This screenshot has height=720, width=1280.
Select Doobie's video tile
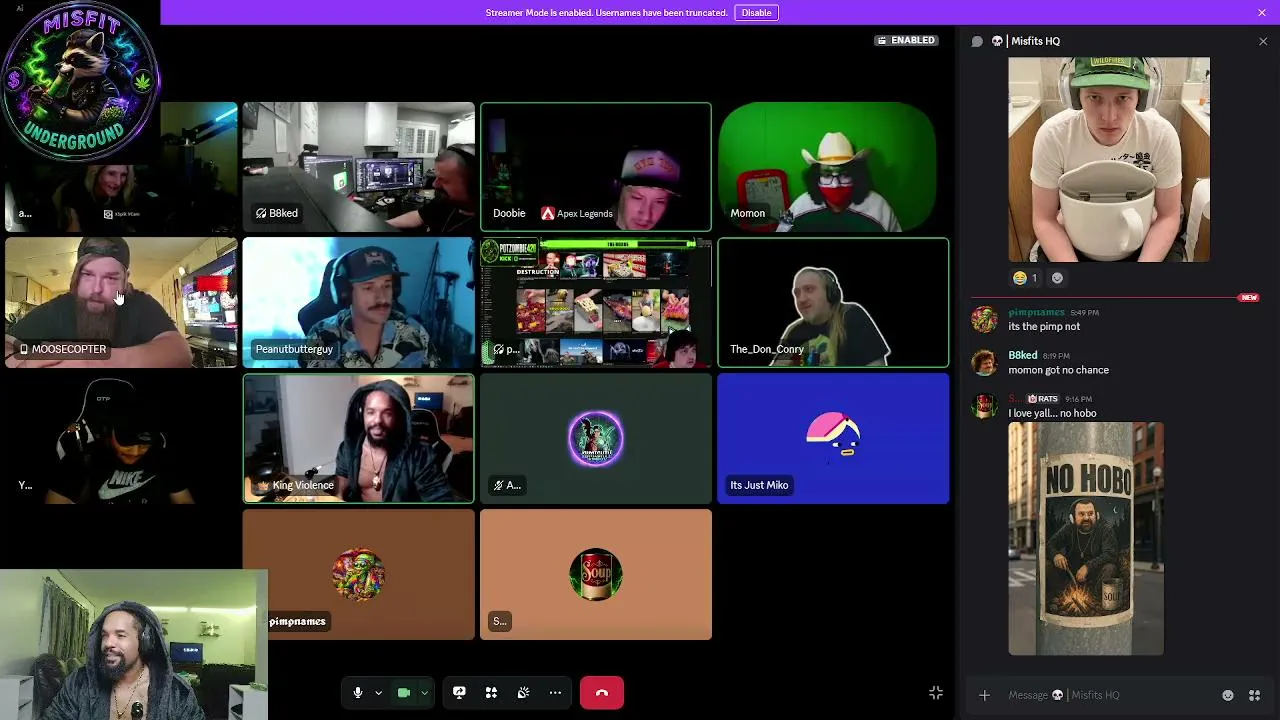click(x=596, y=167)
